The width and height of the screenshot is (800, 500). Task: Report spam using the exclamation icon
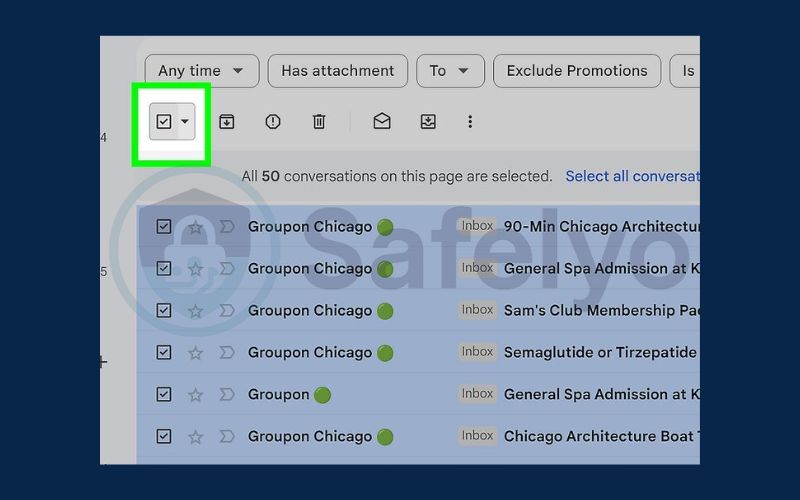tap(273, 121)
